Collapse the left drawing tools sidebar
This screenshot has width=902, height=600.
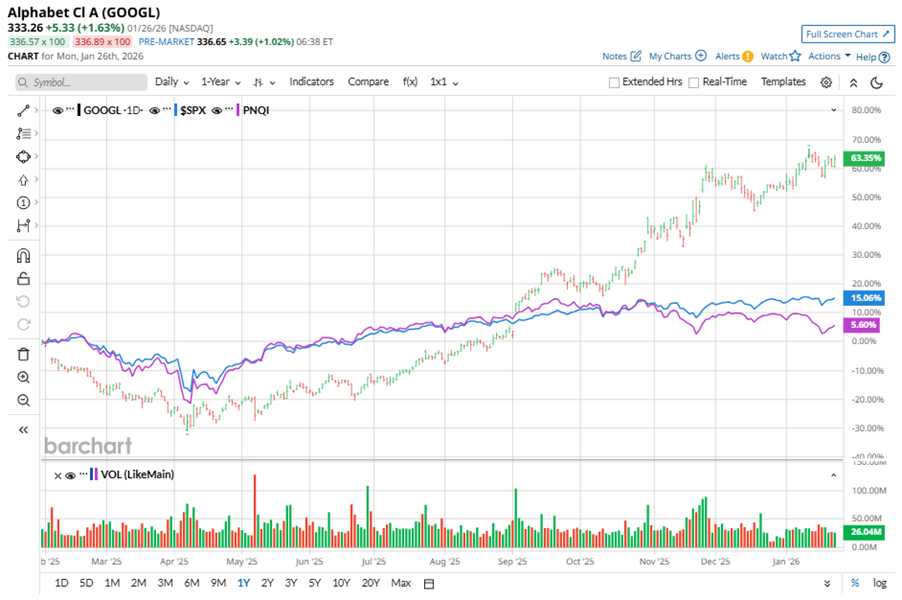point(24,429)
